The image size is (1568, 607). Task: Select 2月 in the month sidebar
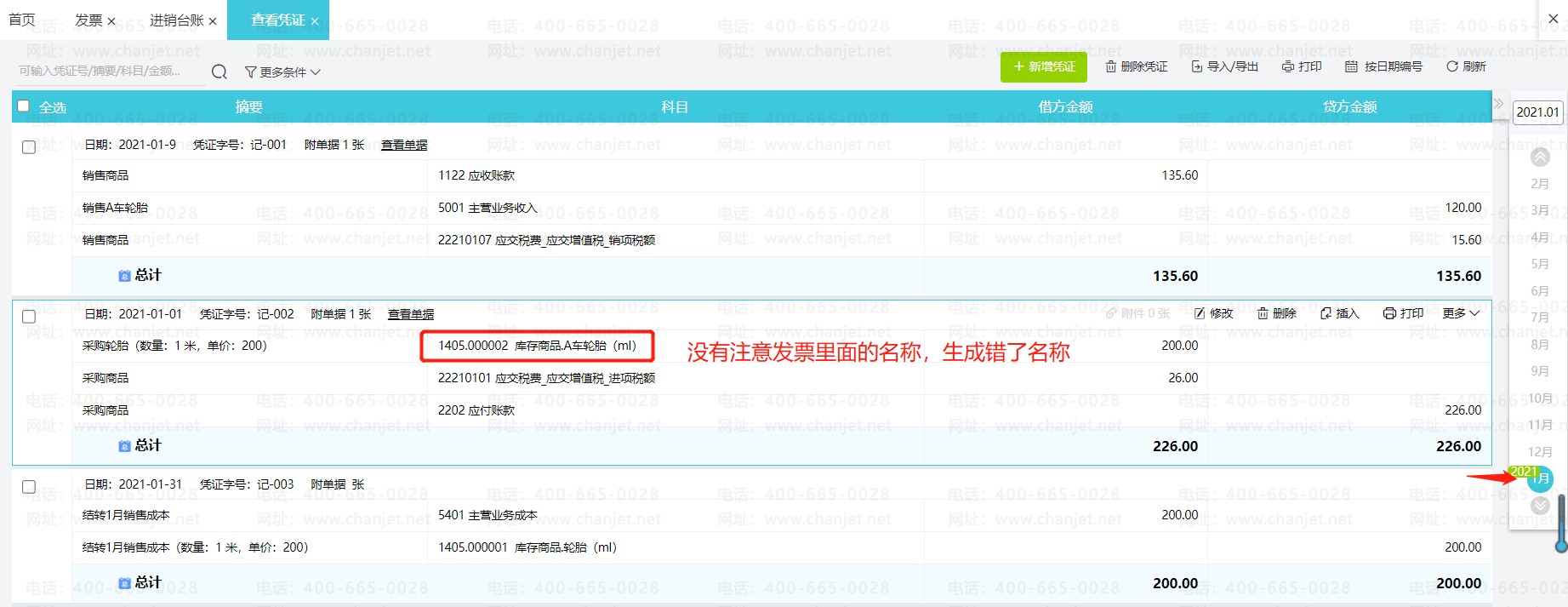(1540, 184)
